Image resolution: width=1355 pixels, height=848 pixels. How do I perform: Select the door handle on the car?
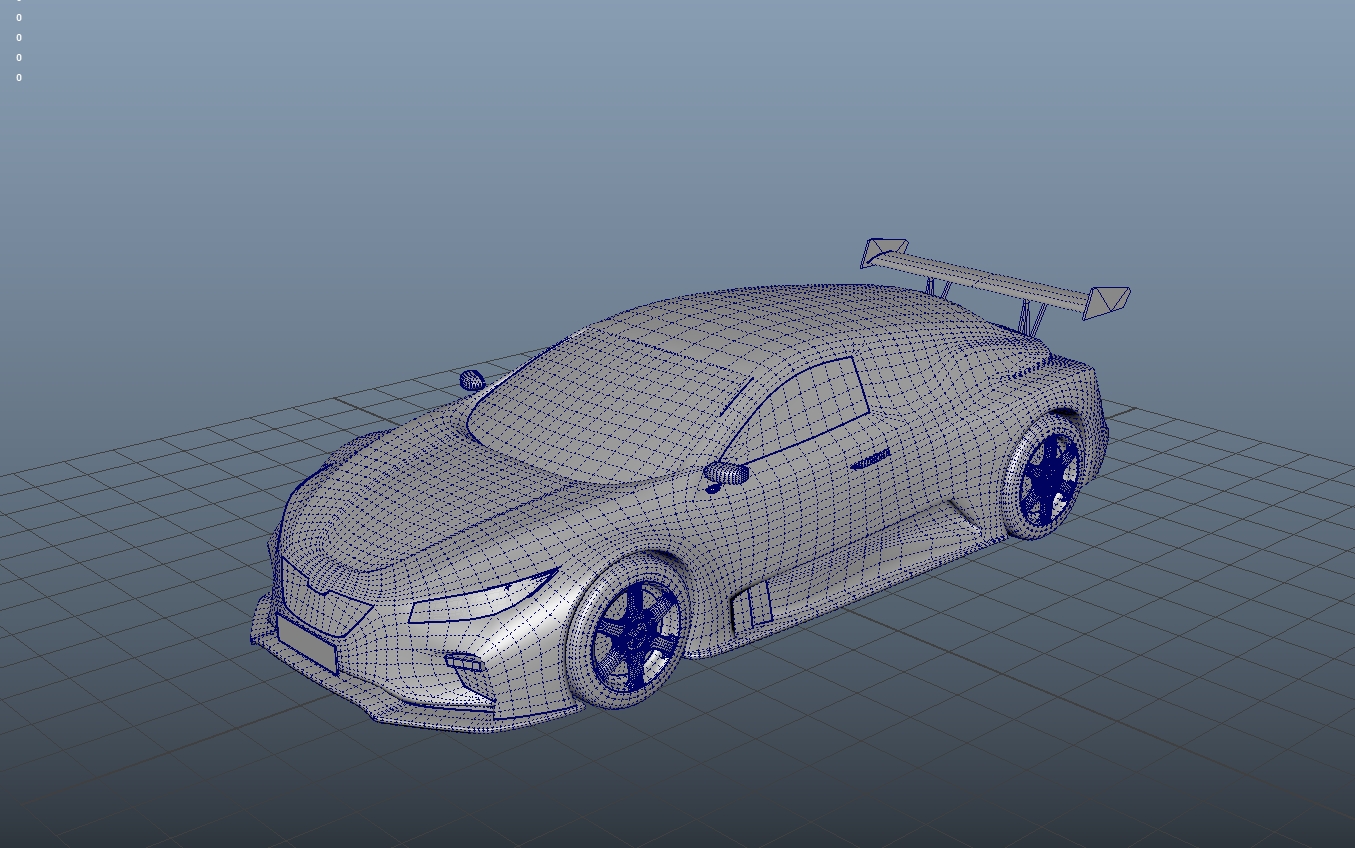(x=871, y=459)
